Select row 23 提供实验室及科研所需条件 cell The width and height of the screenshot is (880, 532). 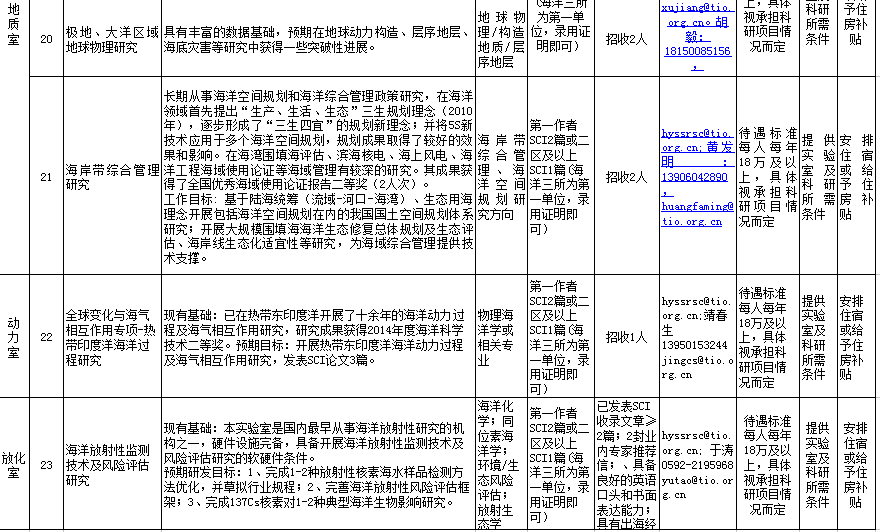click(x=818, y=465)
